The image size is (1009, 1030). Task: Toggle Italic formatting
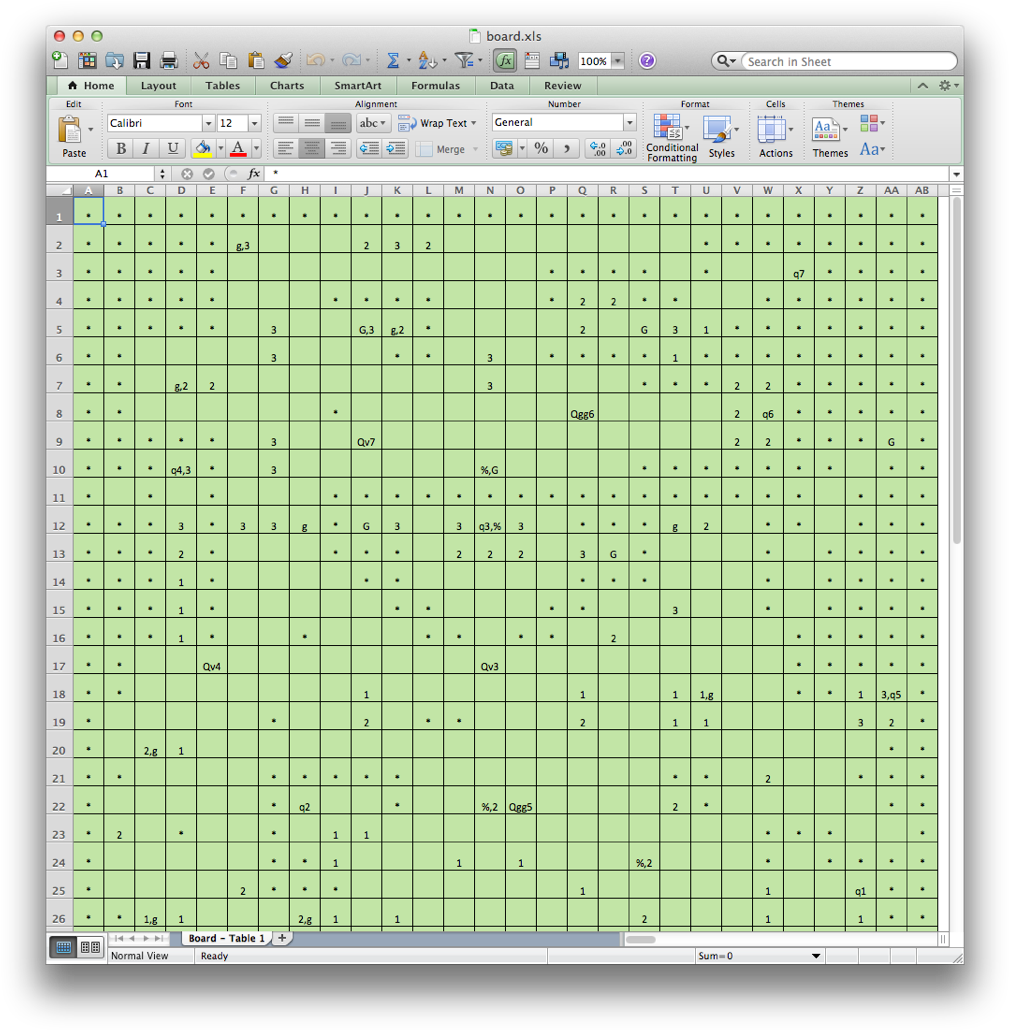point(146,148)
